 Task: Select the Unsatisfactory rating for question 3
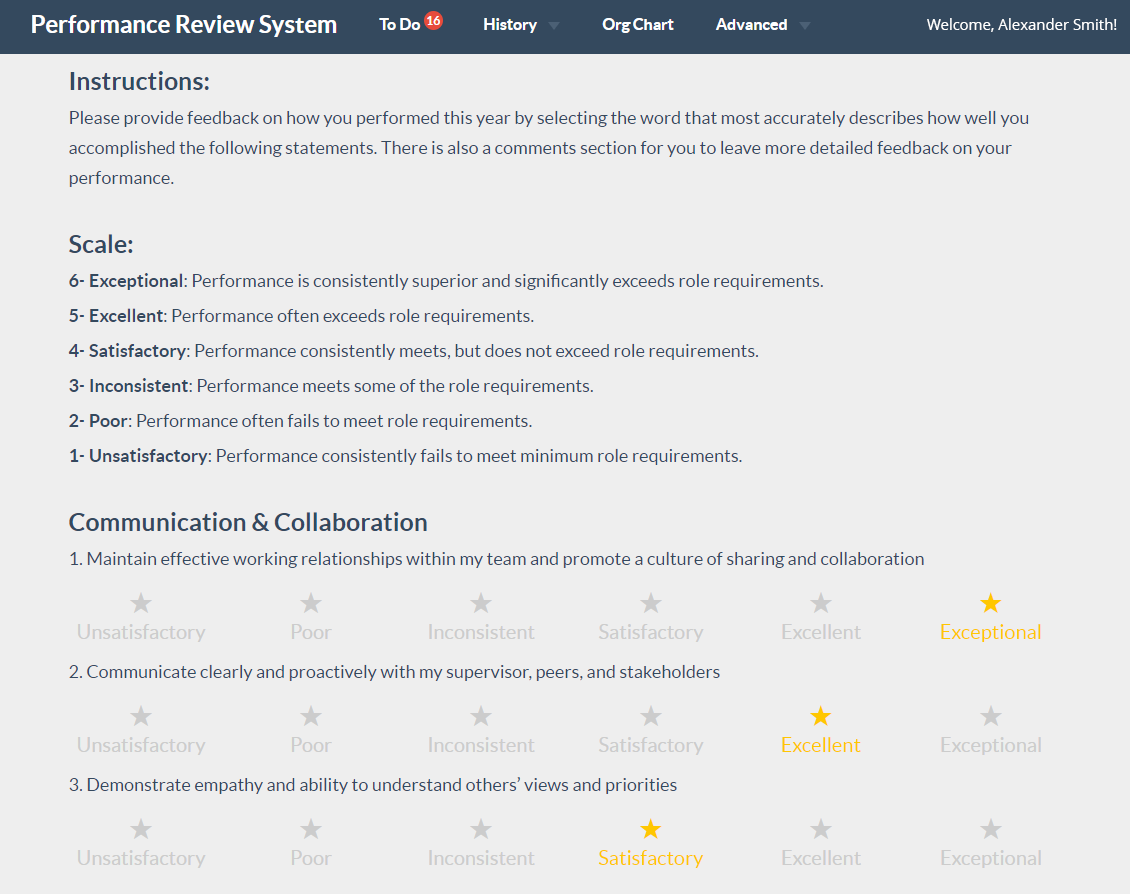(140, 828)
